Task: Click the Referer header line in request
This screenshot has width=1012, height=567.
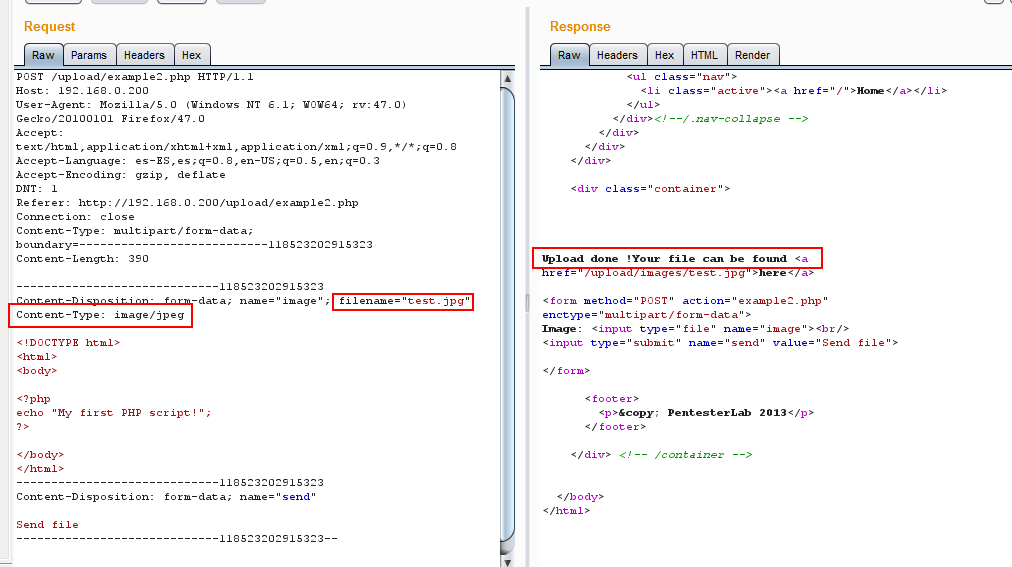Action: (x=187, y=203)
